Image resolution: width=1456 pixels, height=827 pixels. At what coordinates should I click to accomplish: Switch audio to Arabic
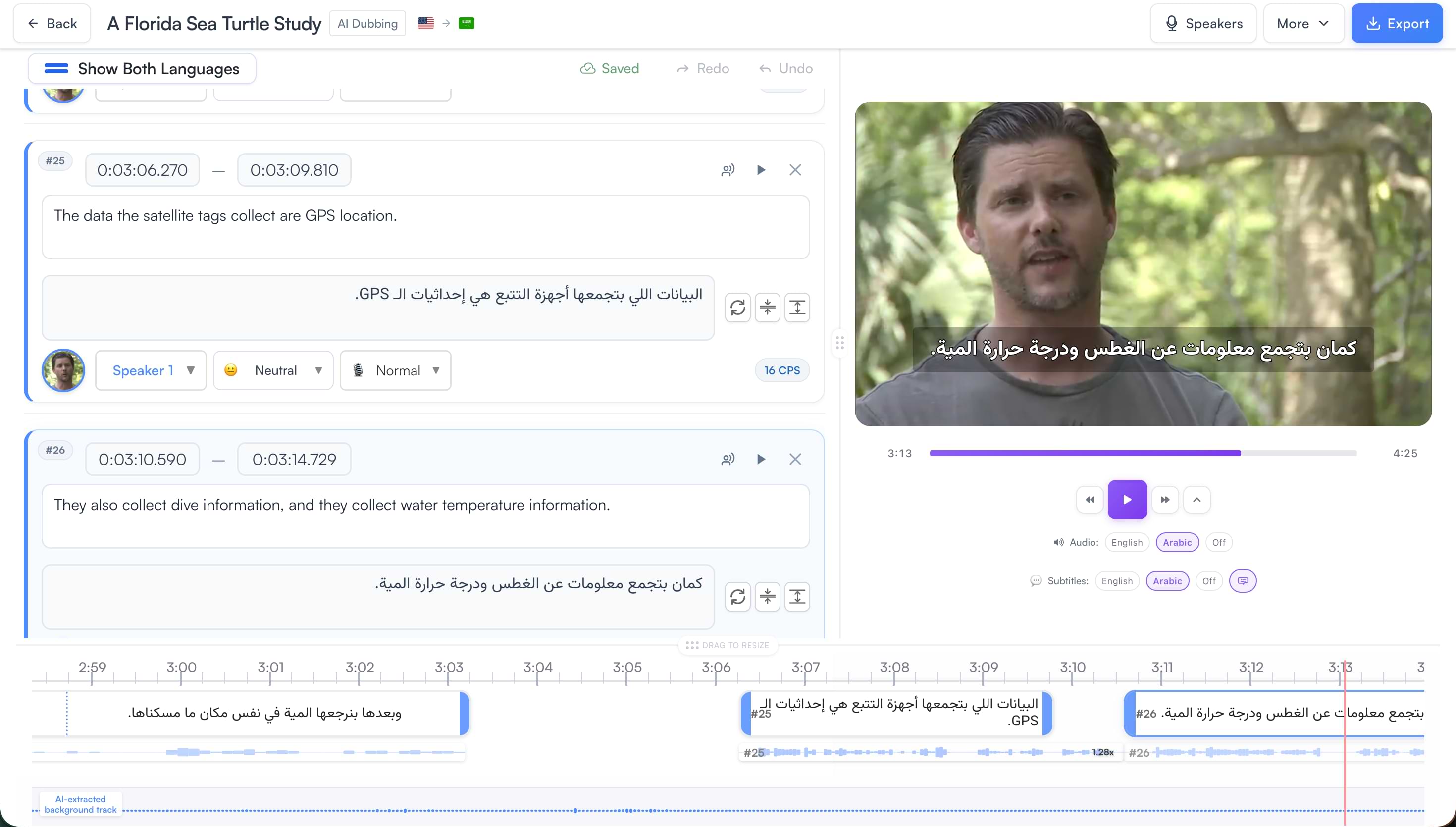[1177, 542]
